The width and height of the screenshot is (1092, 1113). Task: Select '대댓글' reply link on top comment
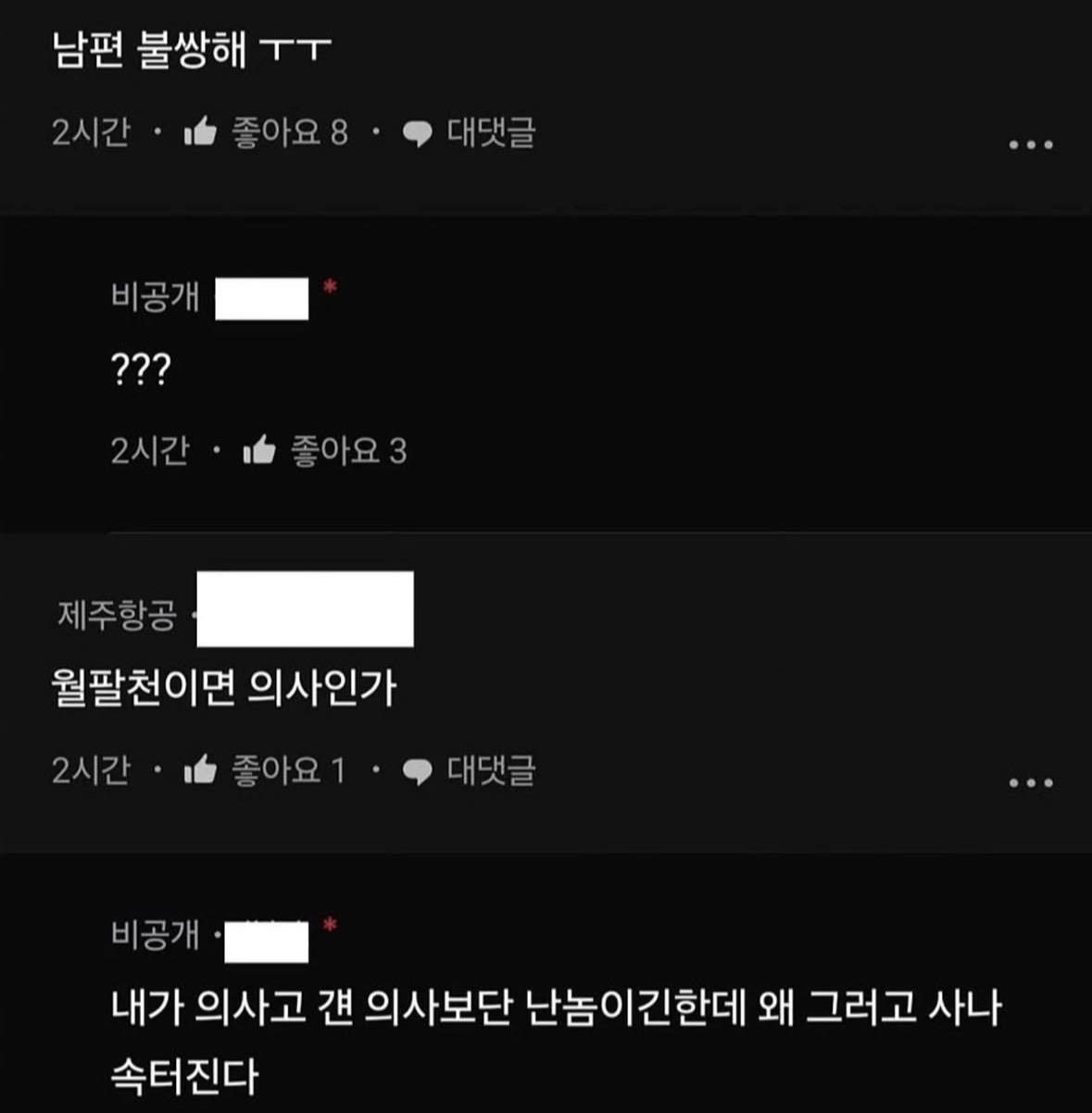point(491,132)
